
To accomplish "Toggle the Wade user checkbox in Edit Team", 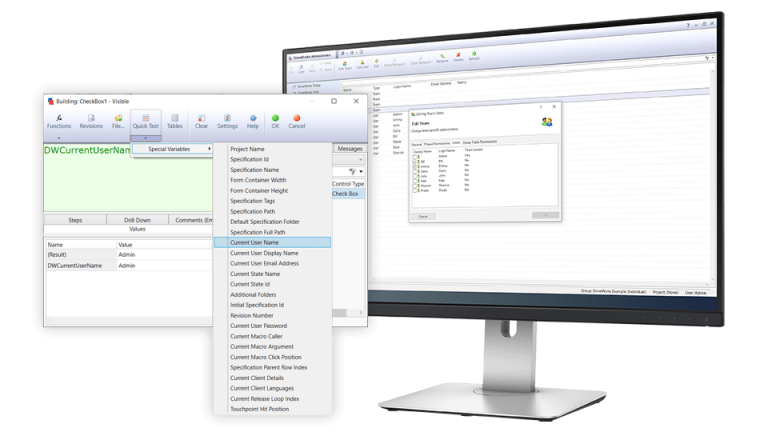I will coord(414,191).
